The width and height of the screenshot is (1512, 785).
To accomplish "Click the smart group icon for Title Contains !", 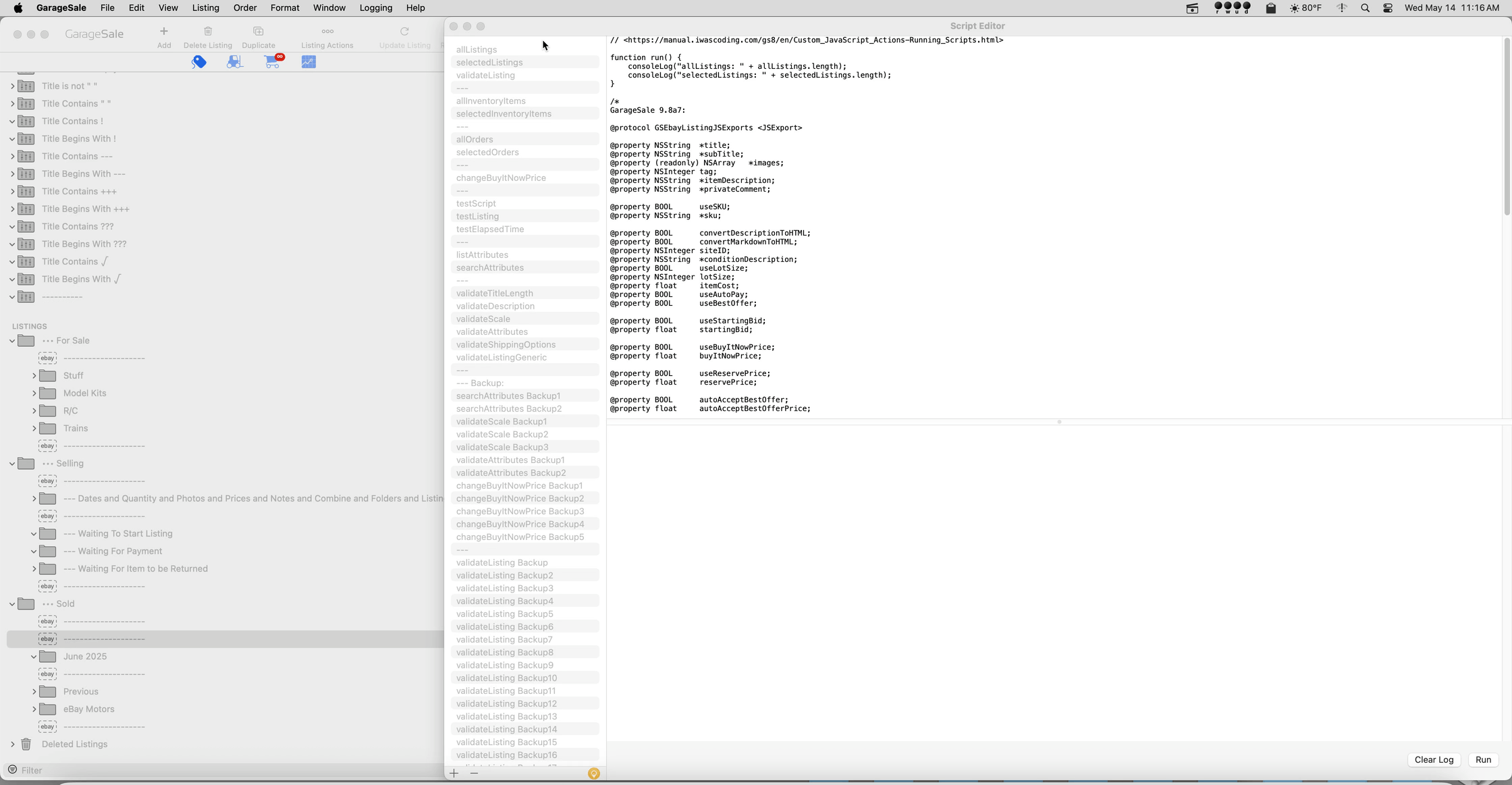I will [26, 121].
